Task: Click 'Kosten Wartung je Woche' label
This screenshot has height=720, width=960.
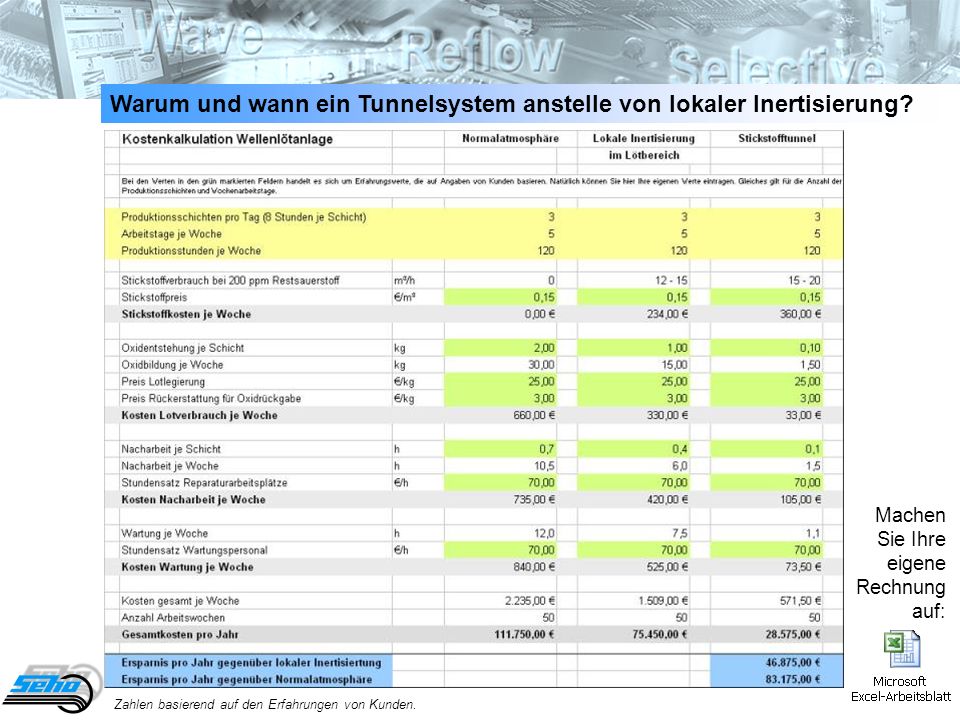Action: click(x=187, y=567)
